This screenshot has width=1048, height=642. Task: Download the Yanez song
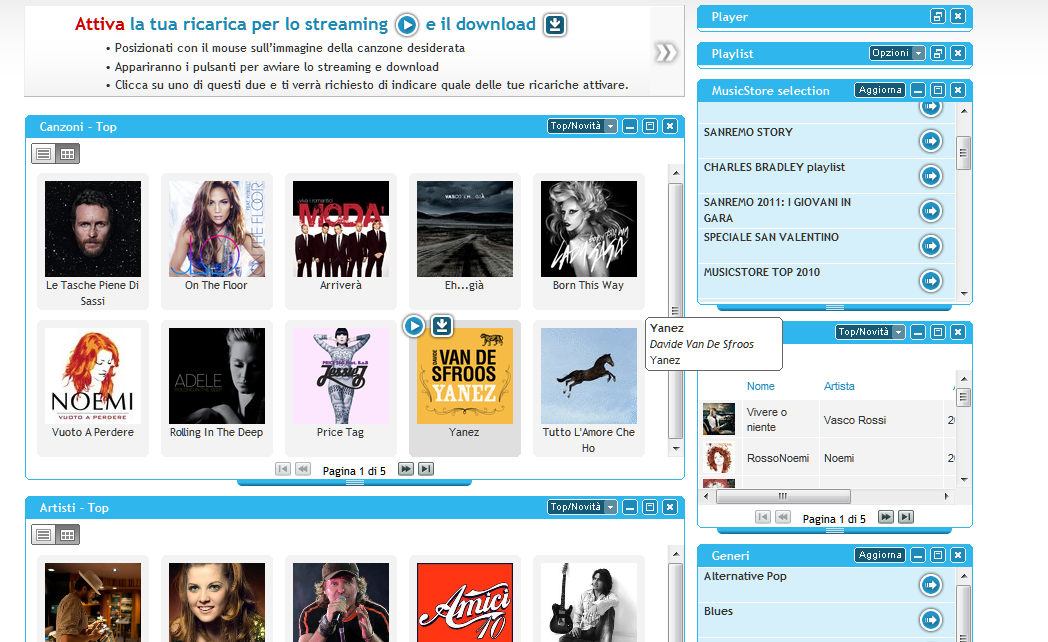pyautogui.click(x=441, y=325)
